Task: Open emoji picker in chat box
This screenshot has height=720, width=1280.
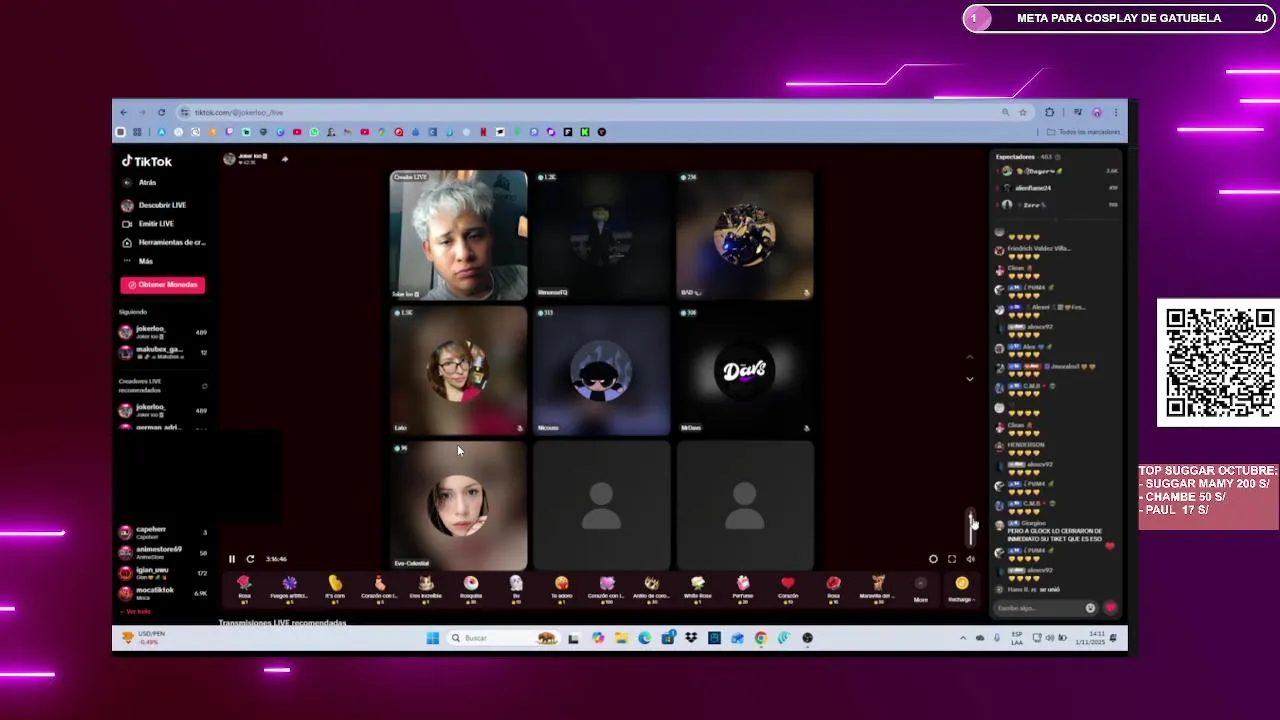Action: (1090, 608)
